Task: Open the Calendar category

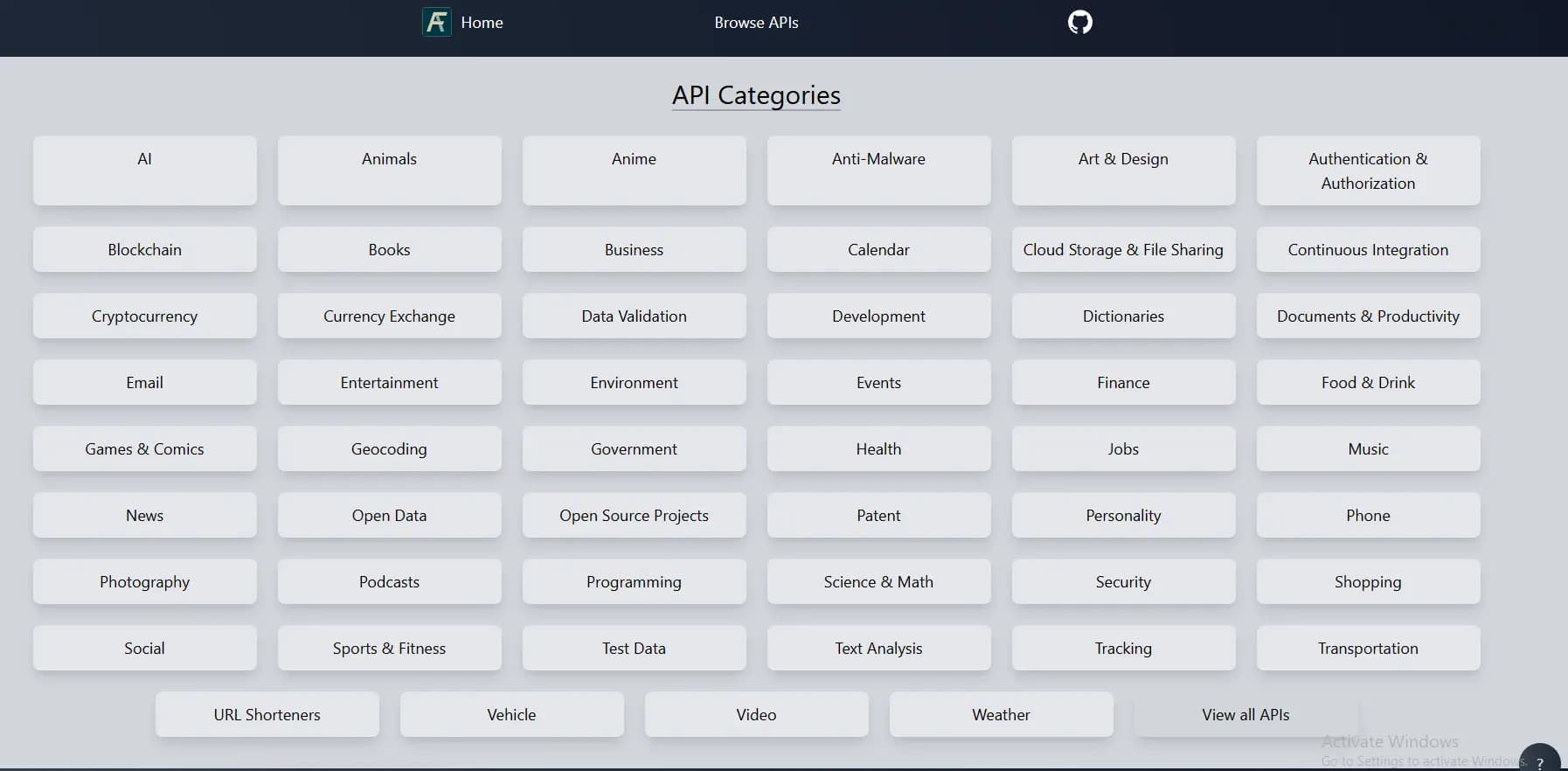Action: 879,249
